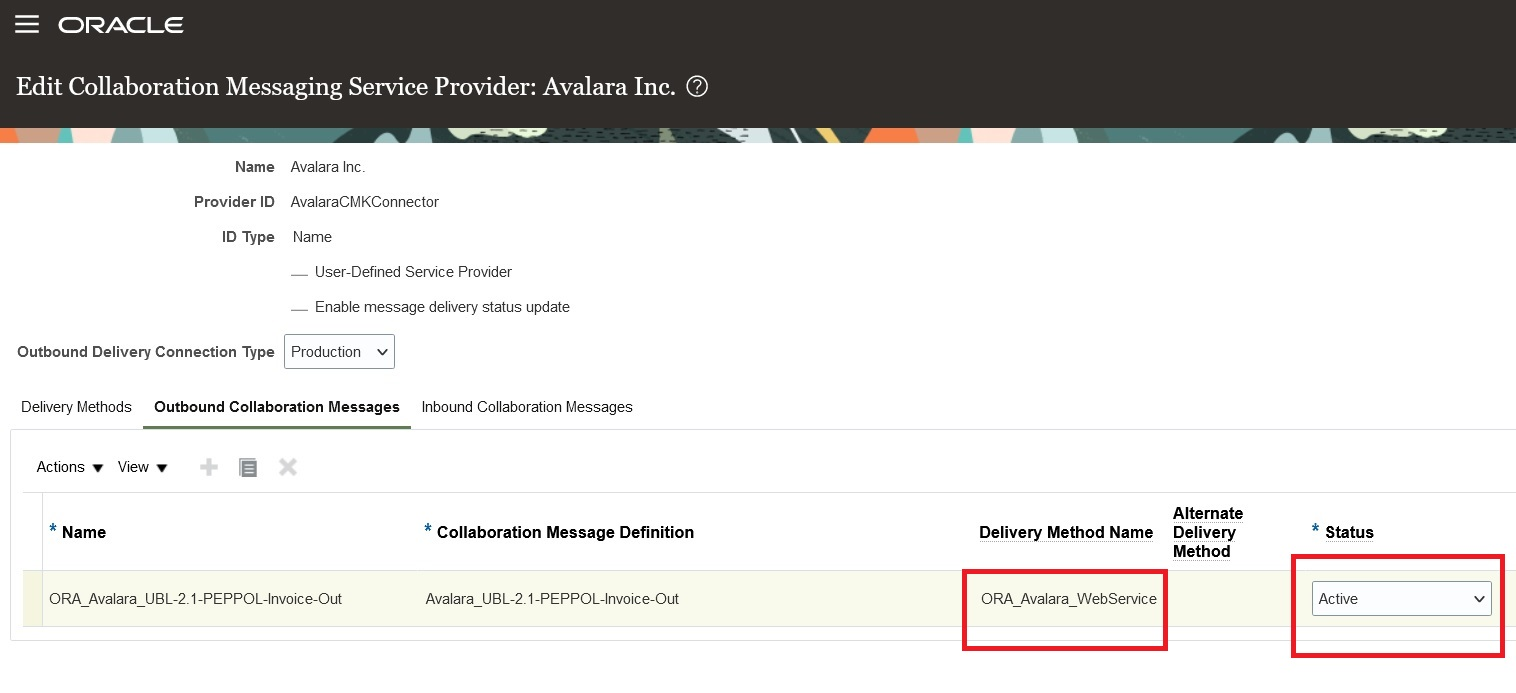Switch to Delivery Methods tab
Screen dimensions: 1516x693
[76, 407]
